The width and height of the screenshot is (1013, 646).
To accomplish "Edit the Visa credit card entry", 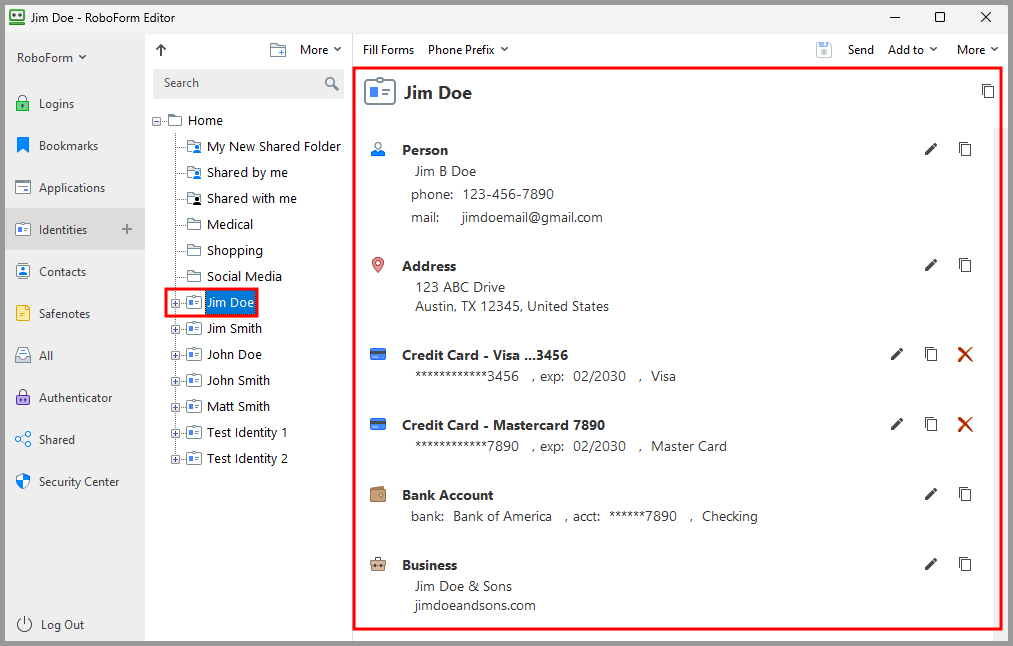I will coord(897,354).
